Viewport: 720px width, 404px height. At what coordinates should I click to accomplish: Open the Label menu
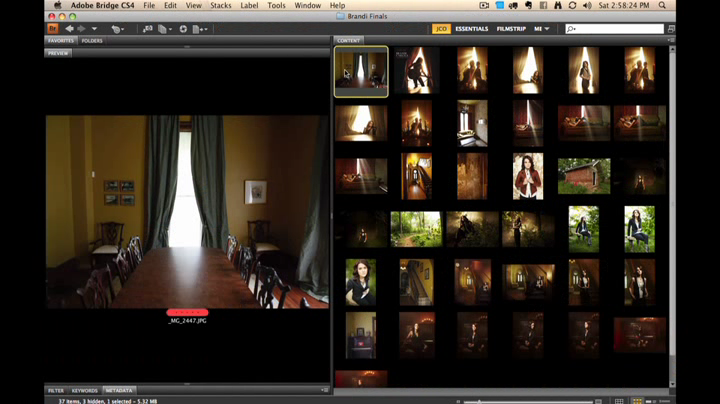[x=249, y=6]
